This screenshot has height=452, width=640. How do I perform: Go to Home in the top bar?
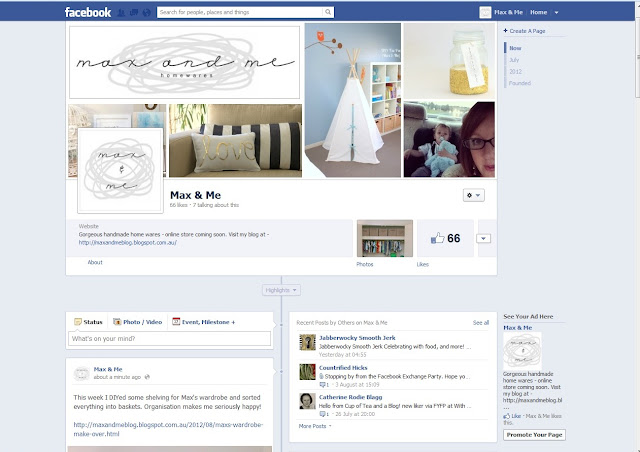click(538, 12)
